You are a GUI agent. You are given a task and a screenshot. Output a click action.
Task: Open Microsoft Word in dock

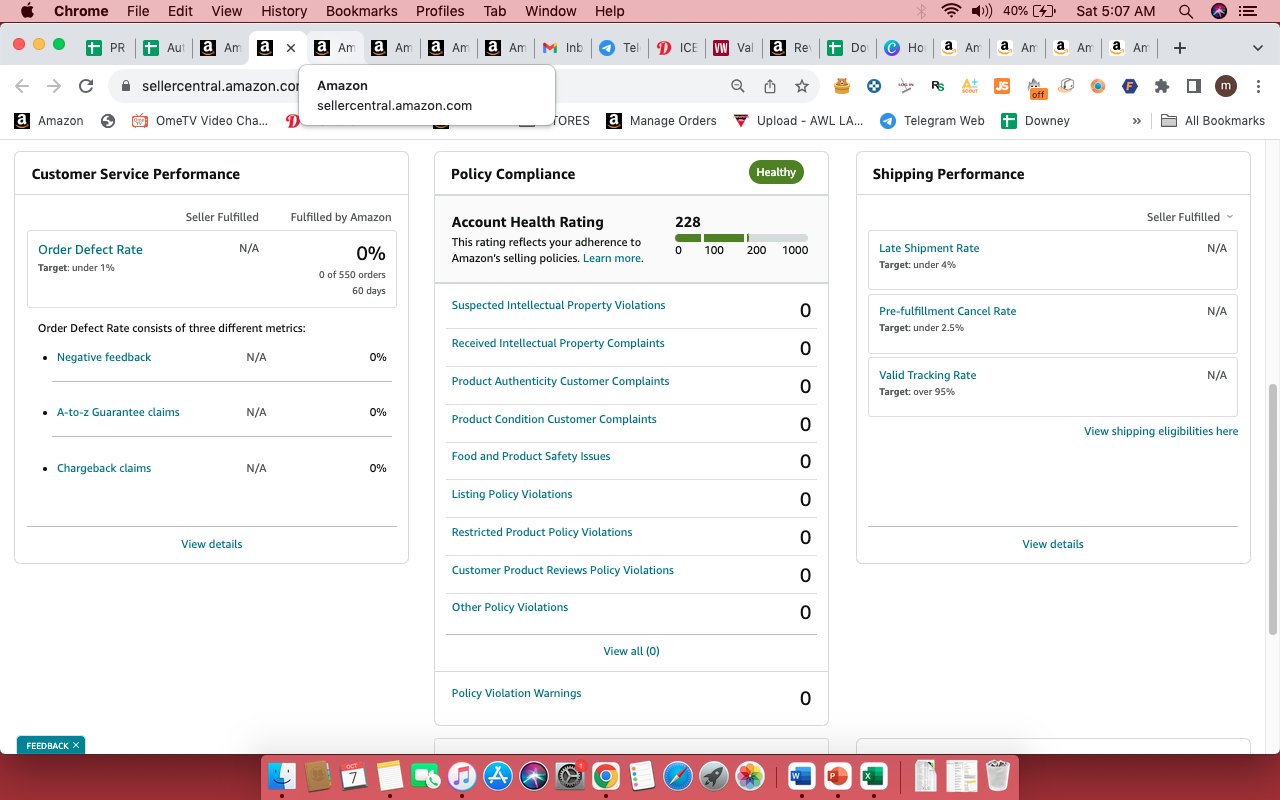801,776
